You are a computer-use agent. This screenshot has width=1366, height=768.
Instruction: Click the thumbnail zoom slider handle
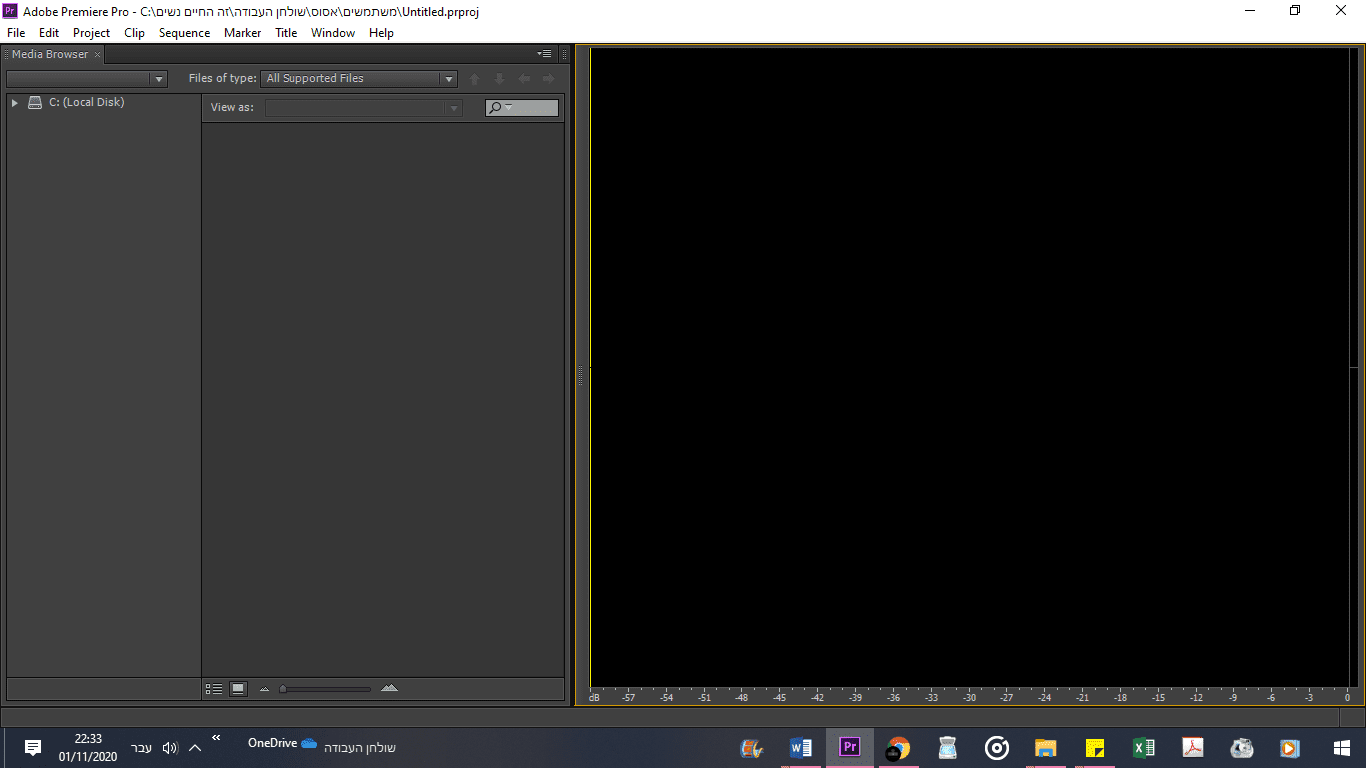[x=283, y=689]
